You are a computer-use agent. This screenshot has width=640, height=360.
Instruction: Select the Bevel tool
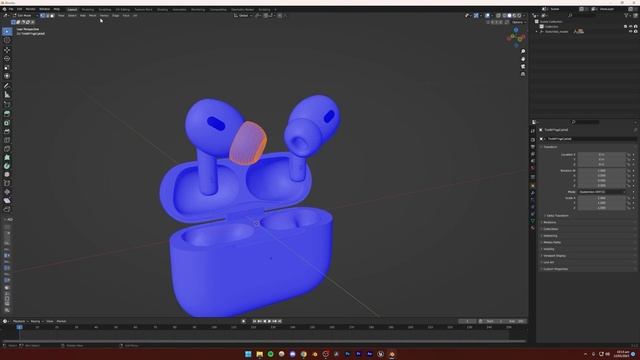pos(7,131)
